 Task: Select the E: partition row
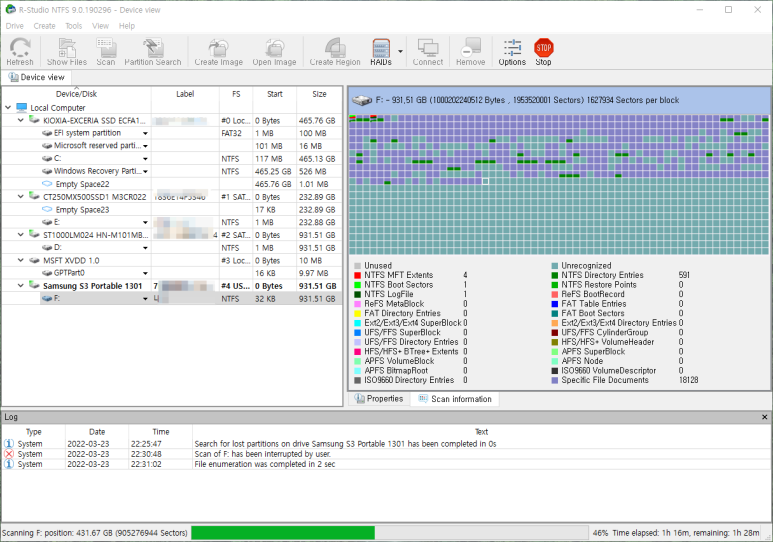pos(172,222)
